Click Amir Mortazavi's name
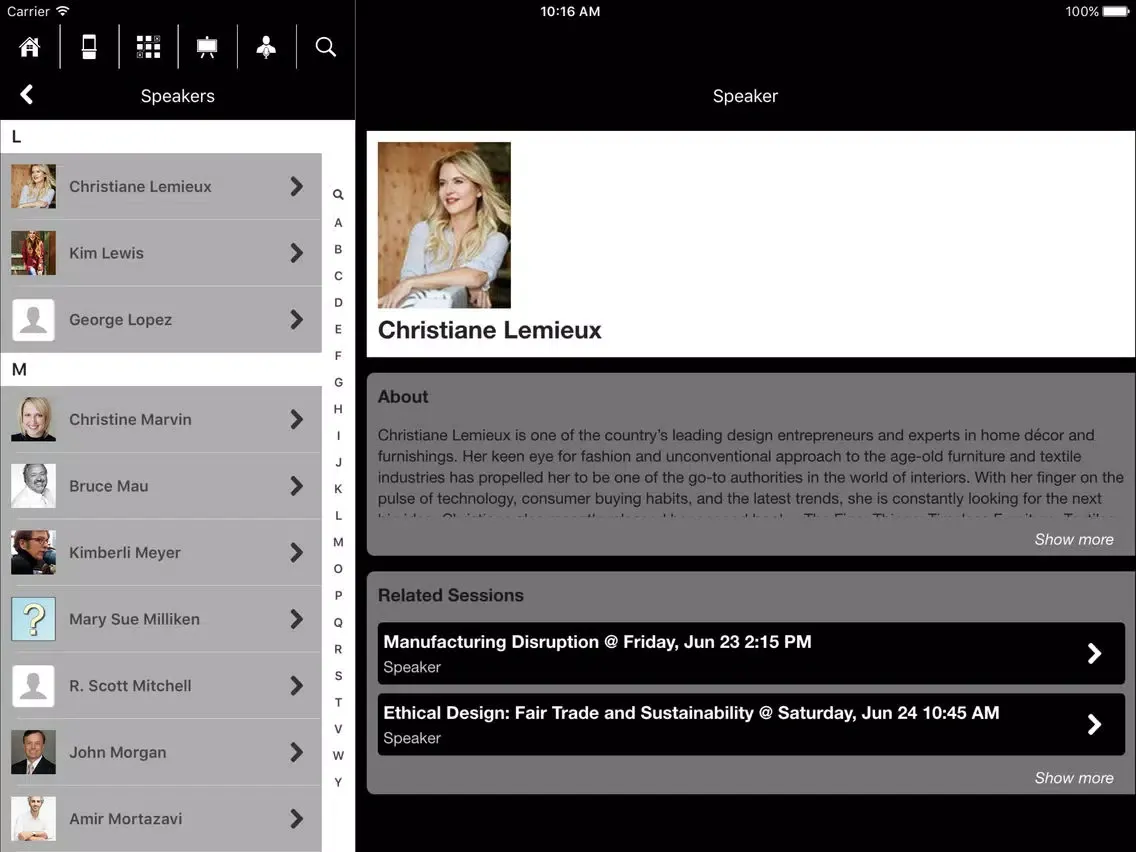1136x852 pixels. tap(125, 819)
